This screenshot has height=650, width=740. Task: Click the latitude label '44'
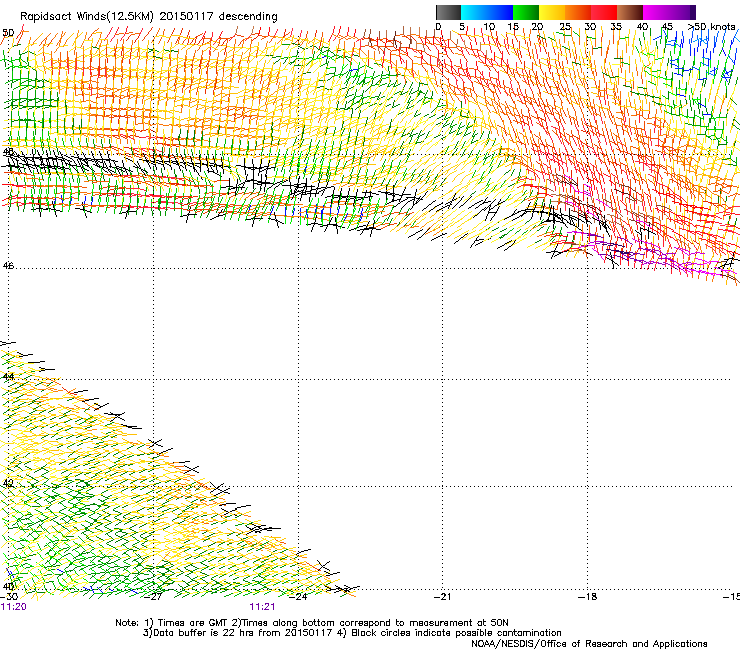point(8,377)
